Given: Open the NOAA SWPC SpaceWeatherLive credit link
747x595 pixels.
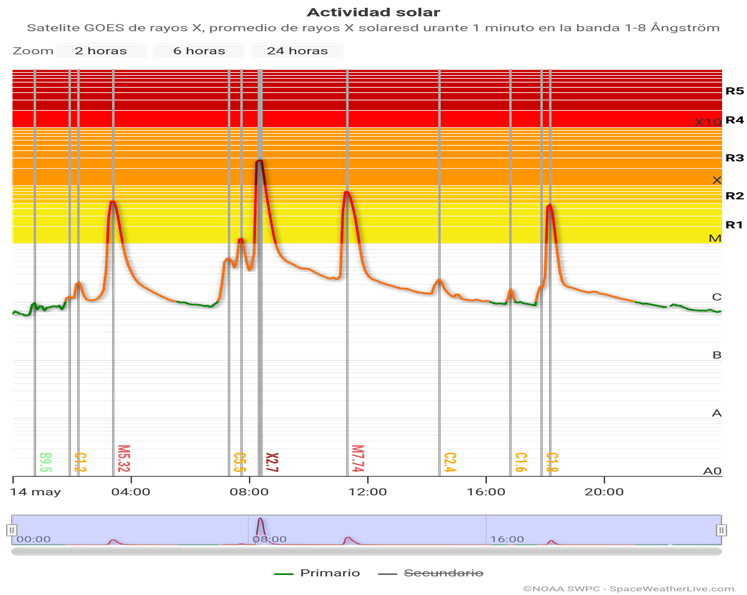Looking at the screenshot, I should [x=630, y=587].
